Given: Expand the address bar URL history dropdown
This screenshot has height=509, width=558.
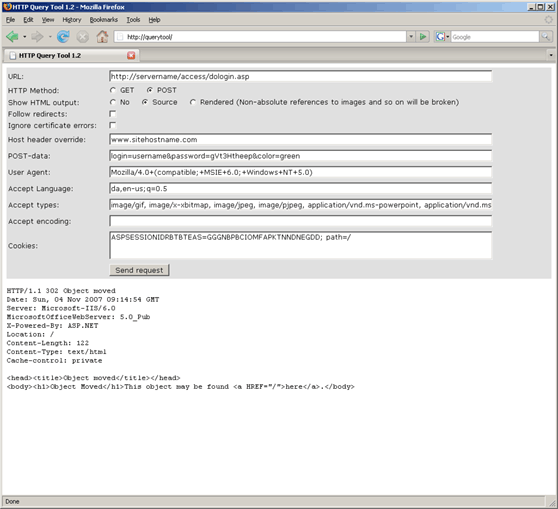Looking at the screenshot, I should [411, 37].
